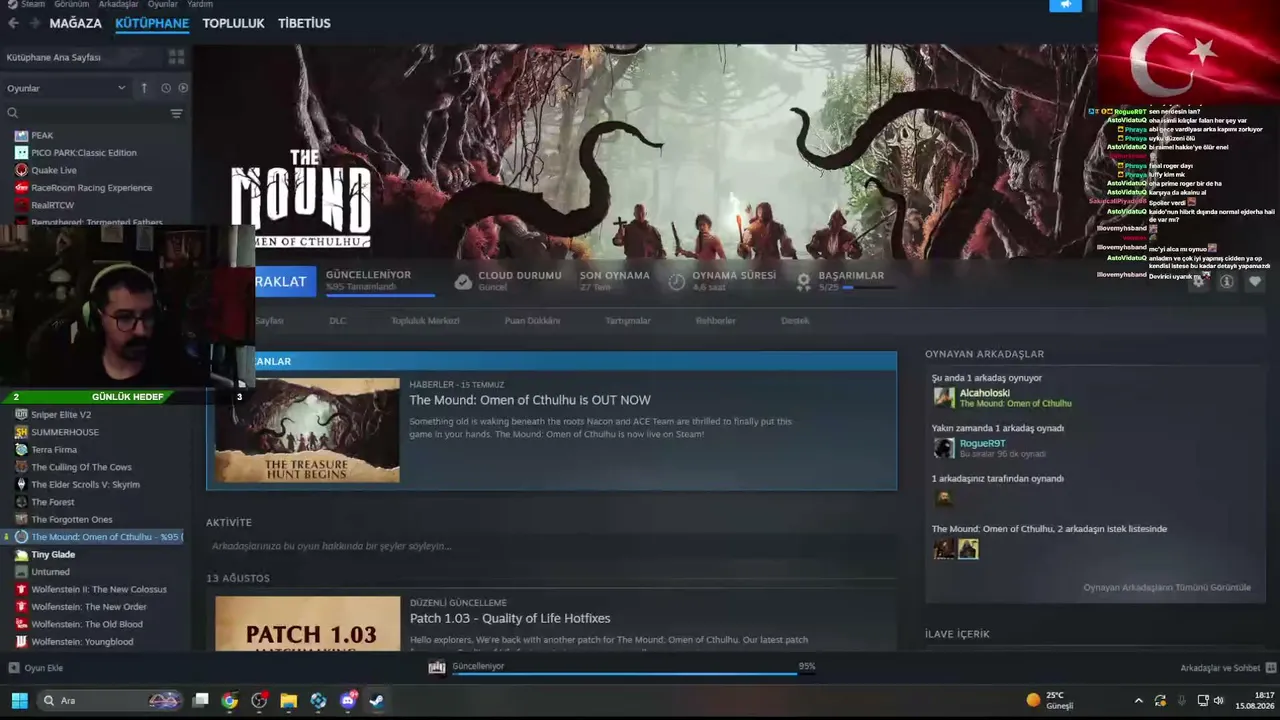The image size is (1280, 720).
Task: Click Oyun Ekle to add a game
Action: [36, 667]
